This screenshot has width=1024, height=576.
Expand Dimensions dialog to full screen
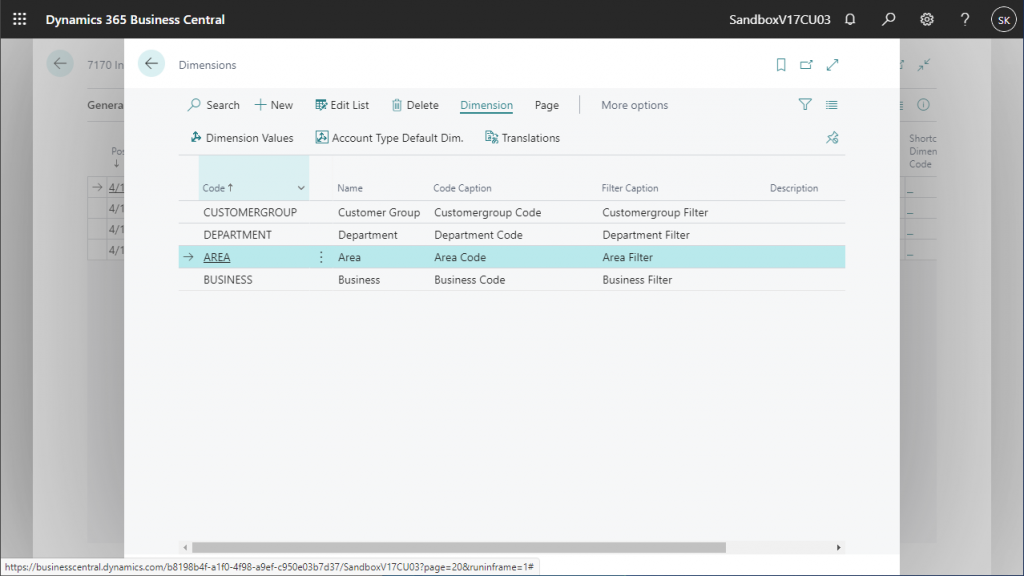(x=832, y=65)
